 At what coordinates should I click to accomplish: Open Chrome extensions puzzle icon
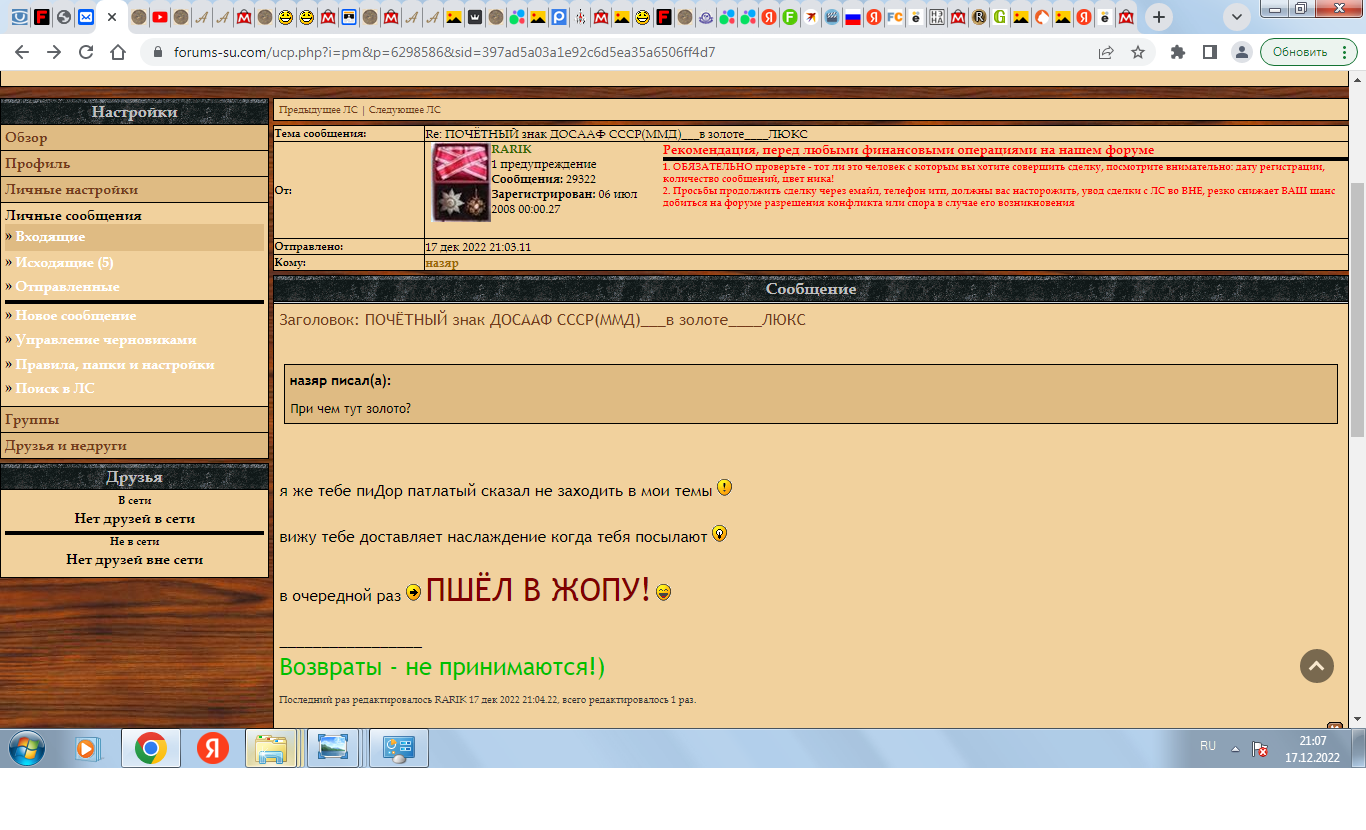coord(1178,52)
